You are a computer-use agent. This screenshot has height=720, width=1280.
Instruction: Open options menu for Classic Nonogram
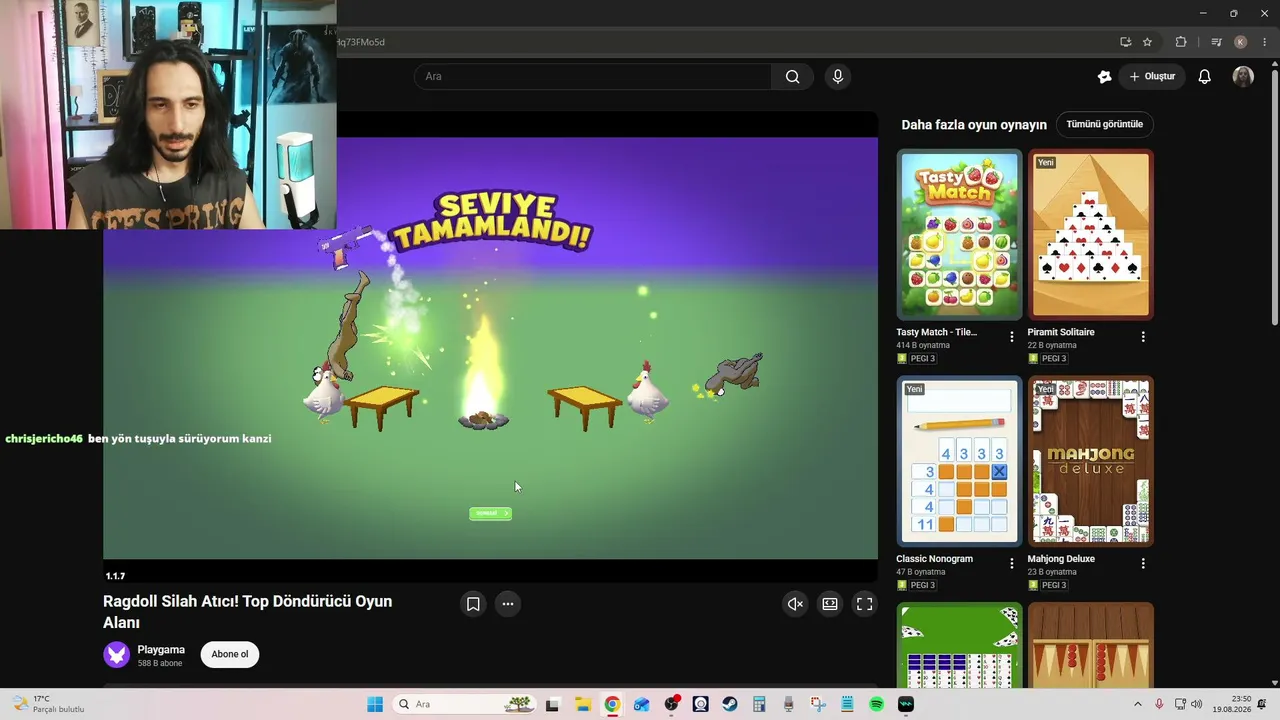coord(1012,564)
